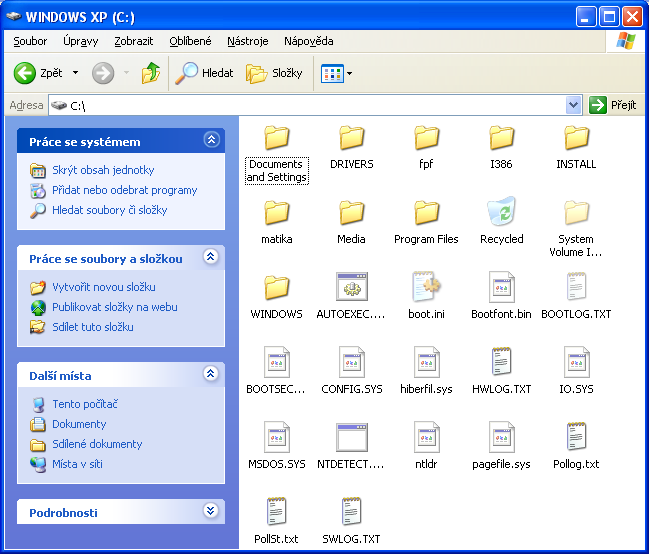
Task: Toggle the Složky folders pane button
Action: tap(274, 73)
